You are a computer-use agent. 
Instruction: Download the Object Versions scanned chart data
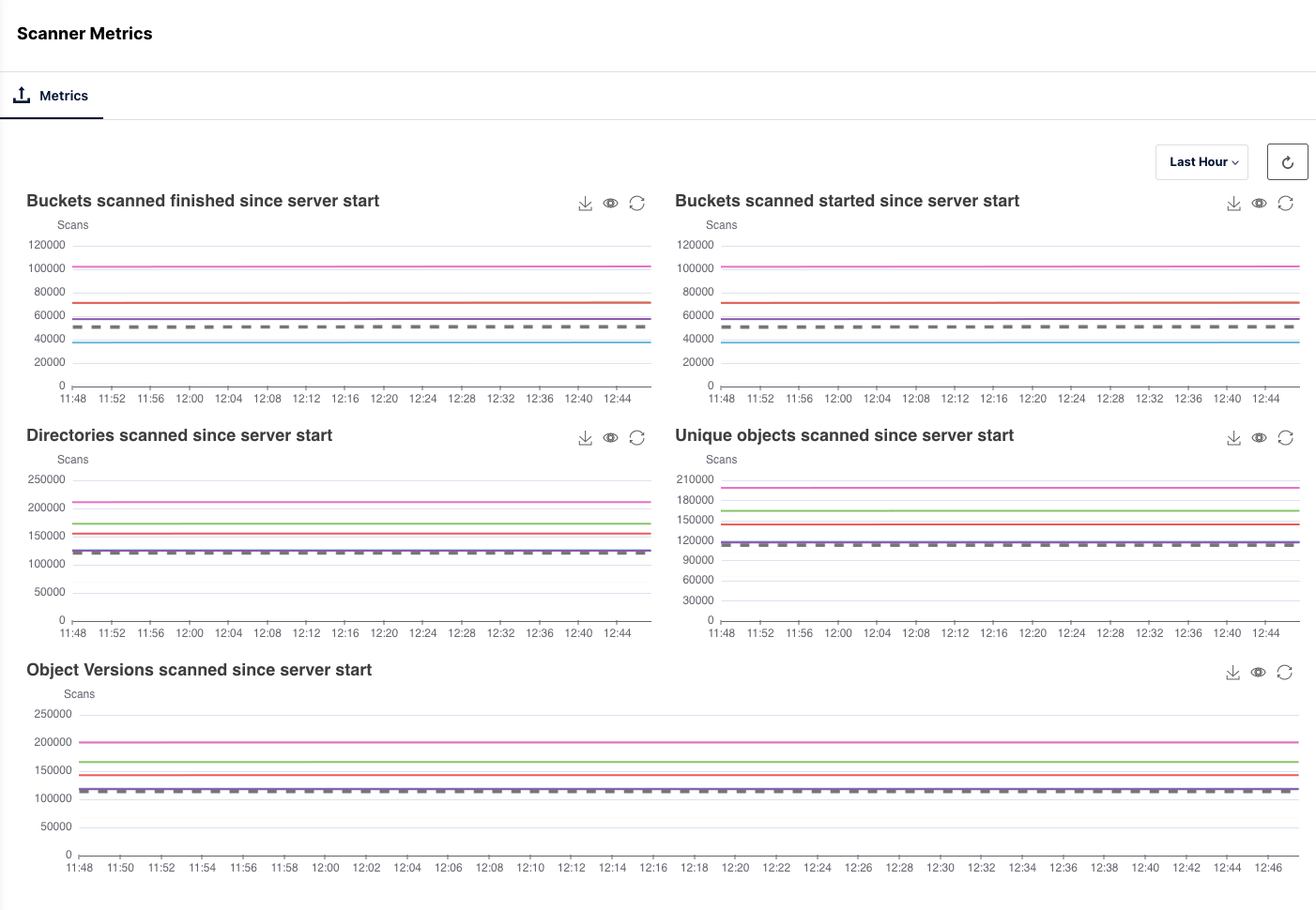pyautogui.click(x=1232, y=673)
